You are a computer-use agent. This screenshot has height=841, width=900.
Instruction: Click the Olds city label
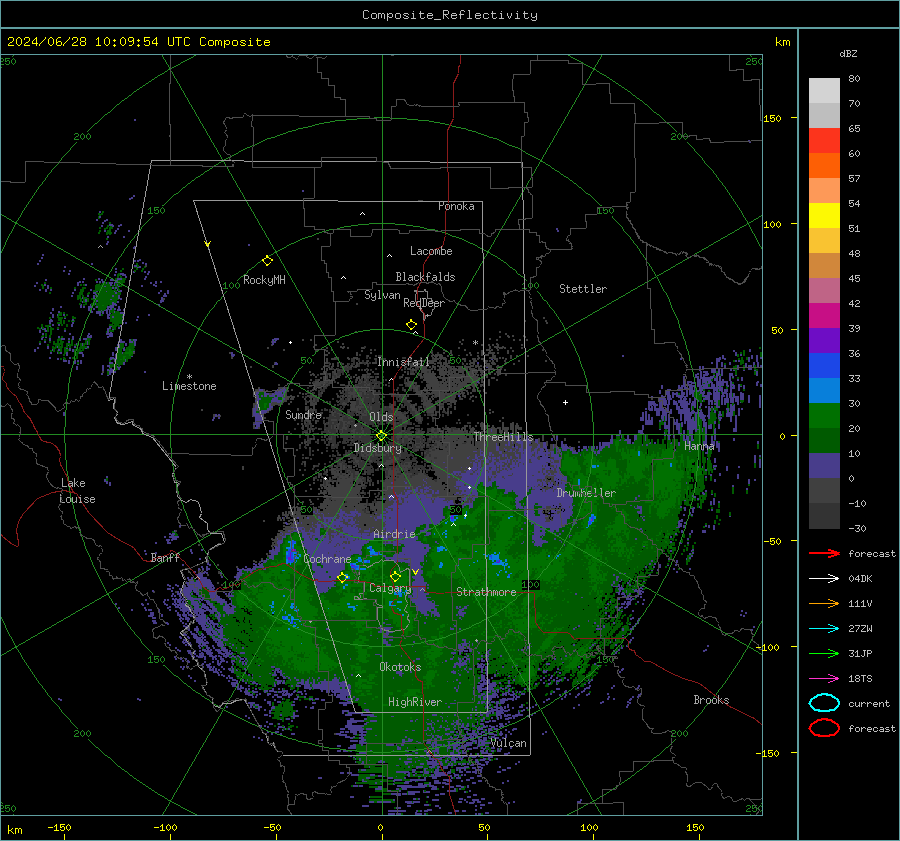(381, 417)
